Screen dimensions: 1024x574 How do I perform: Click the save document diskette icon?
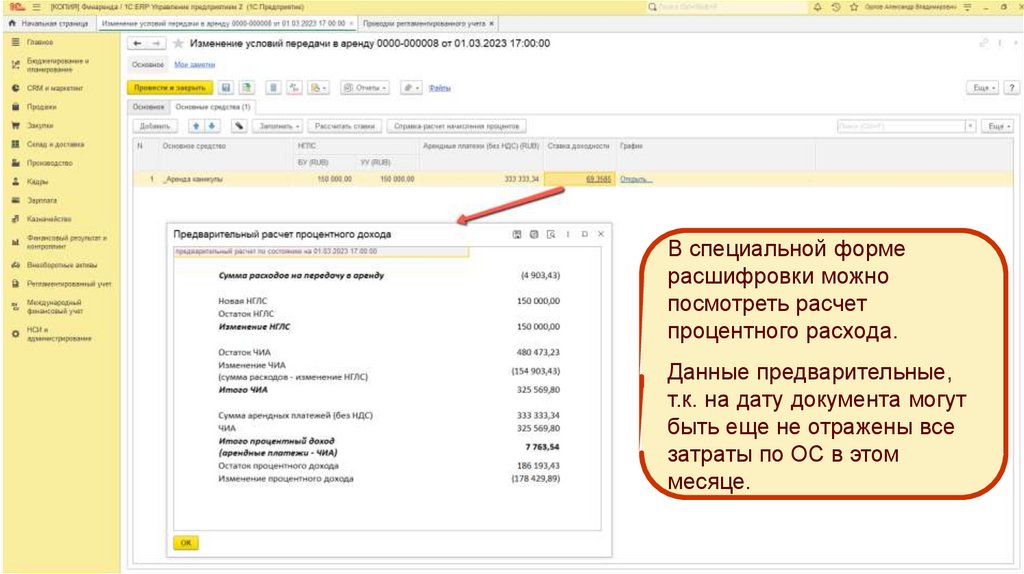point(226,88)
